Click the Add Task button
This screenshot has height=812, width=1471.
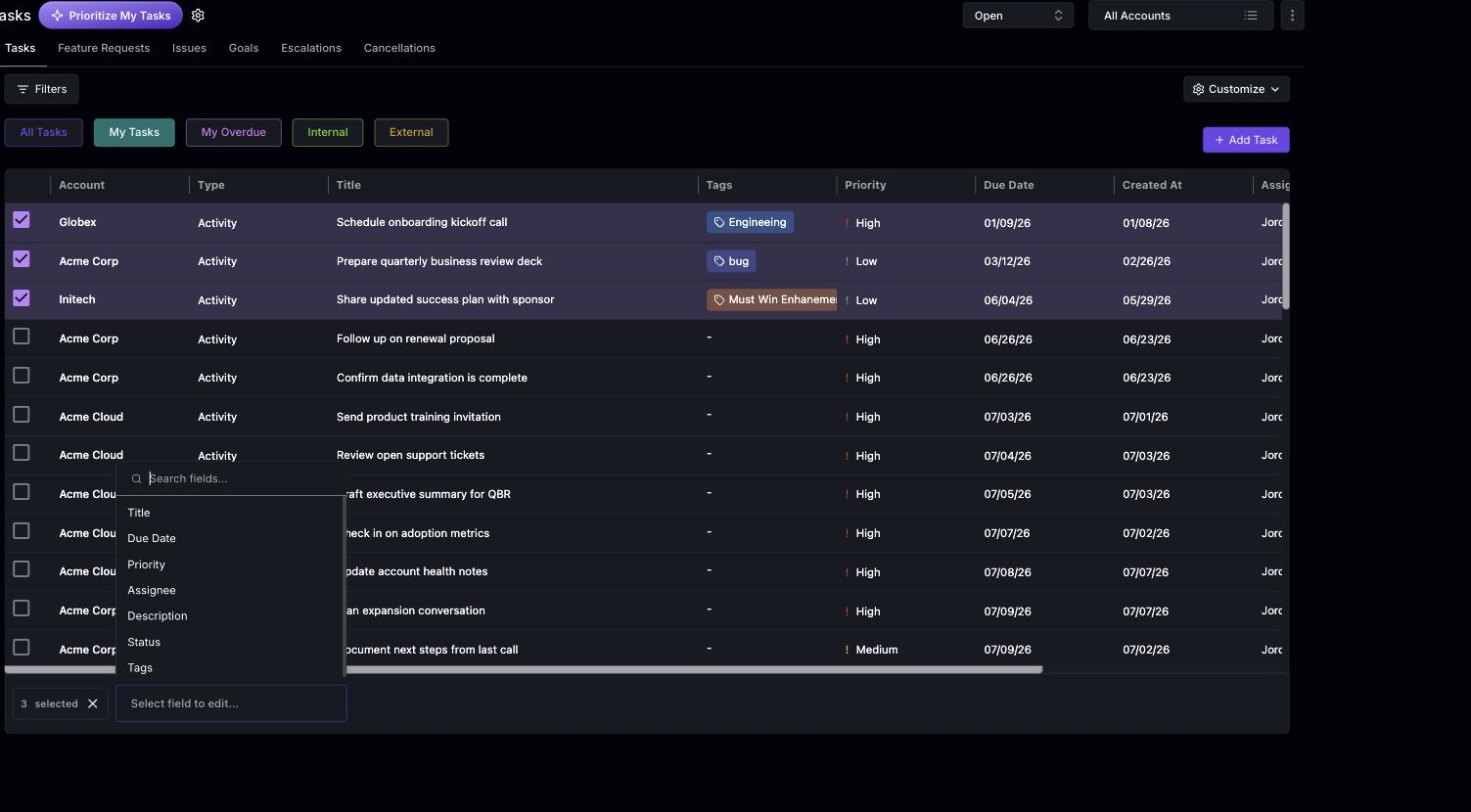tap(1246, 140)
